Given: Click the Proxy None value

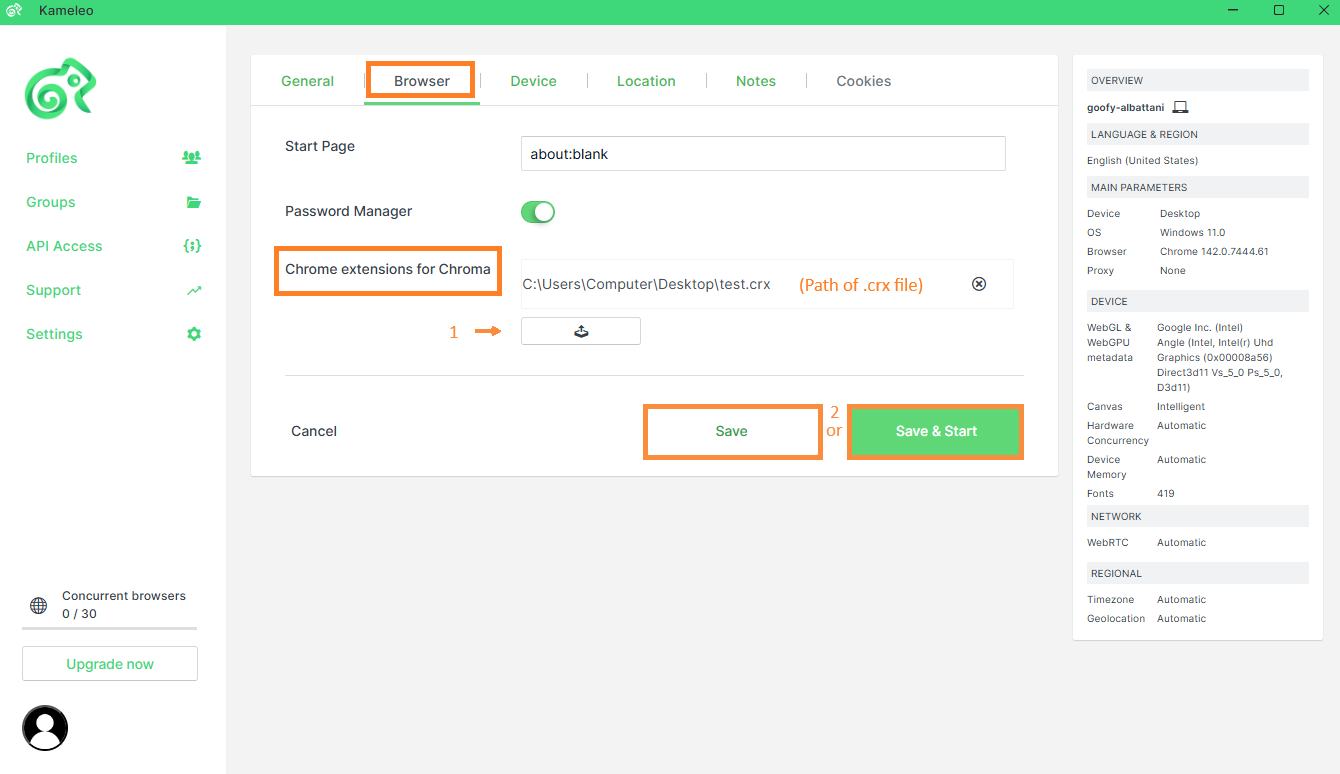Looking at the screenshot, I should (1173, 271).
